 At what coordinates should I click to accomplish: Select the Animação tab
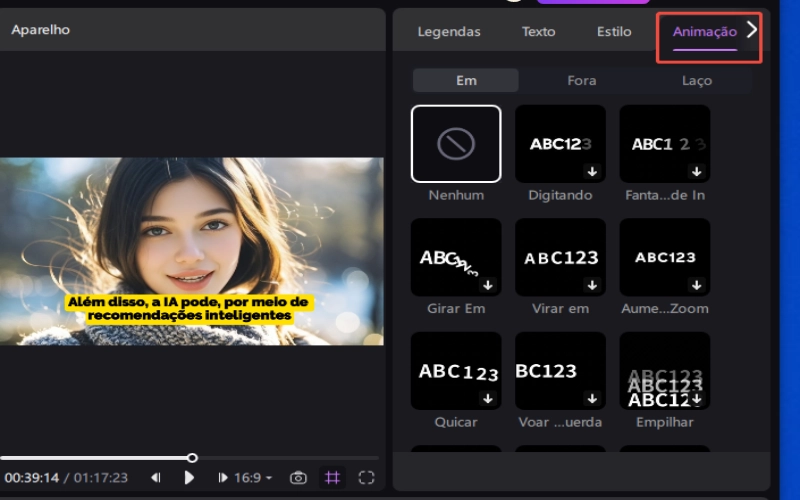coord(705,32)
